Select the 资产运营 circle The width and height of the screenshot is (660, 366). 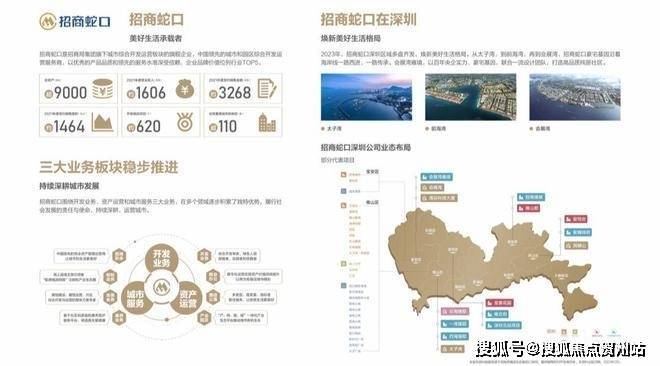188,298
